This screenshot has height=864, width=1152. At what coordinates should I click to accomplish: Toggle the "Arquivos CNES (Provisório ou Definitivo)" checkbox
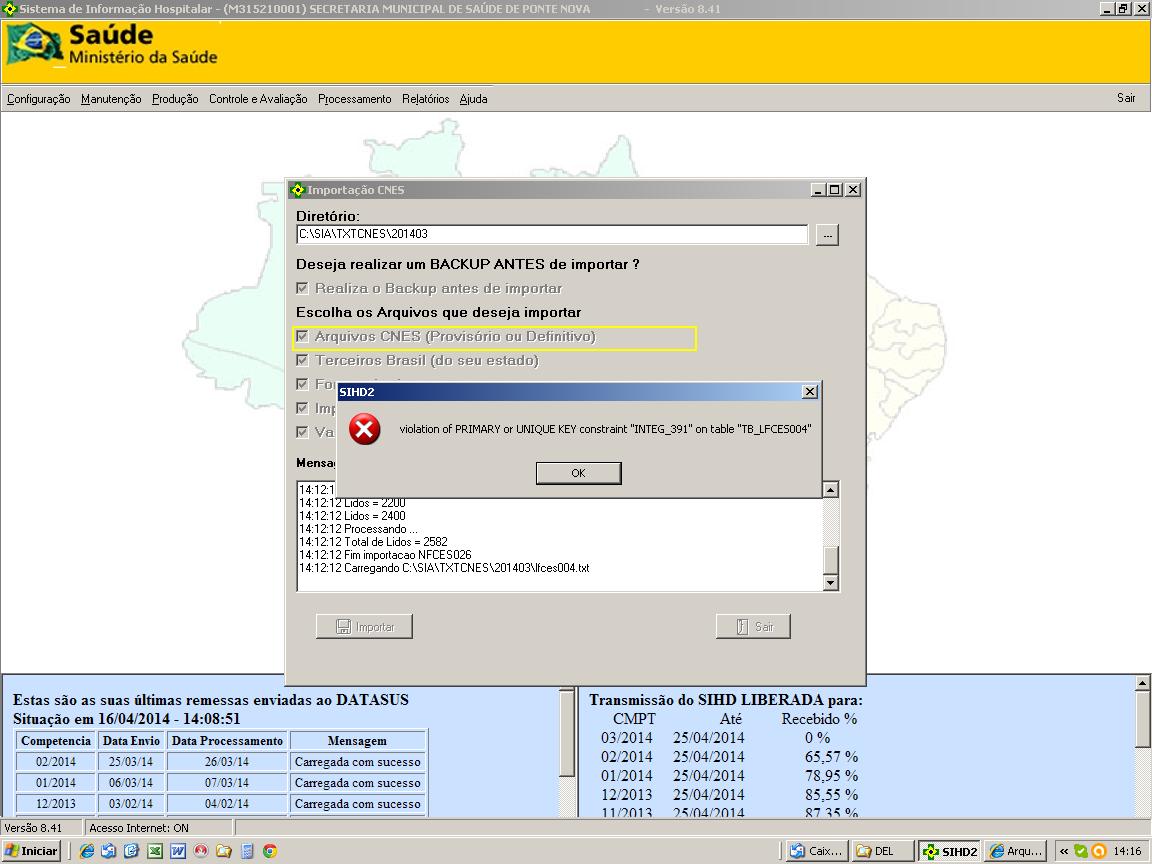(302, 336)
